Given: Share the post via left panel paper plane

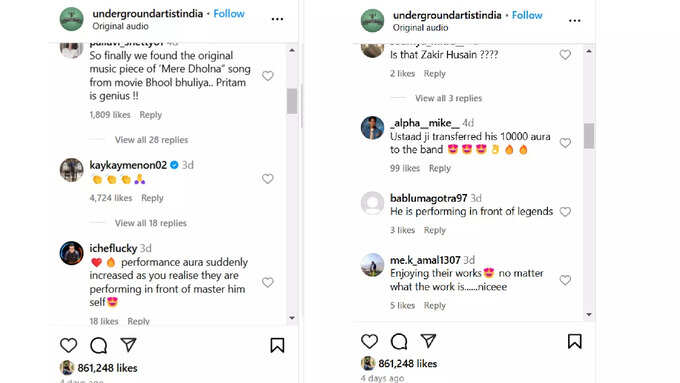Looking at the screenshot, I should click(128, 344).
